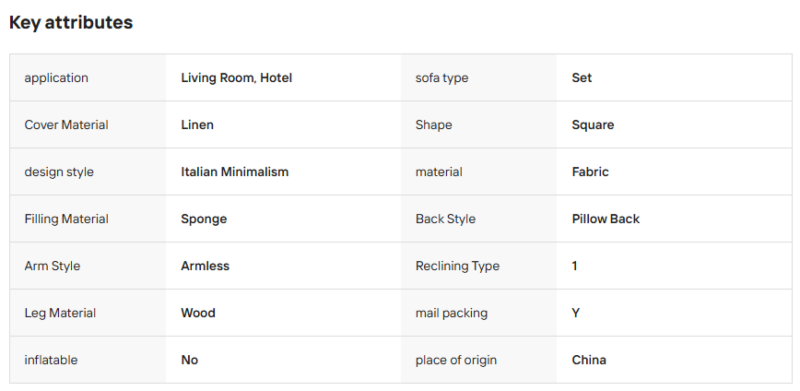The image size is (800, 391).
Task: Select the Armless value
Action: [x=205, y=266]
